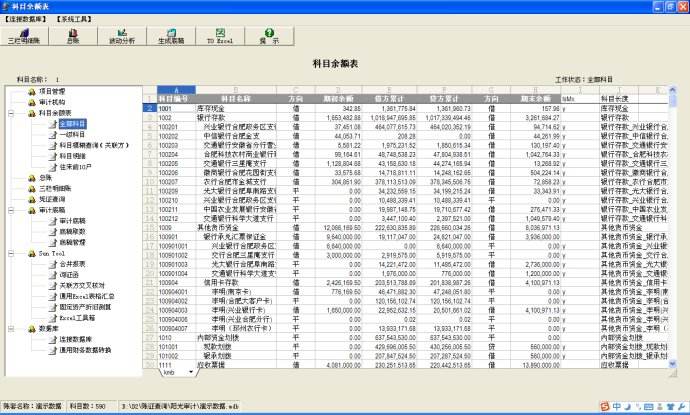The image size is (690, 415).
Task: Collapse the Sun Tool tree node
Action: coord(10,253)
